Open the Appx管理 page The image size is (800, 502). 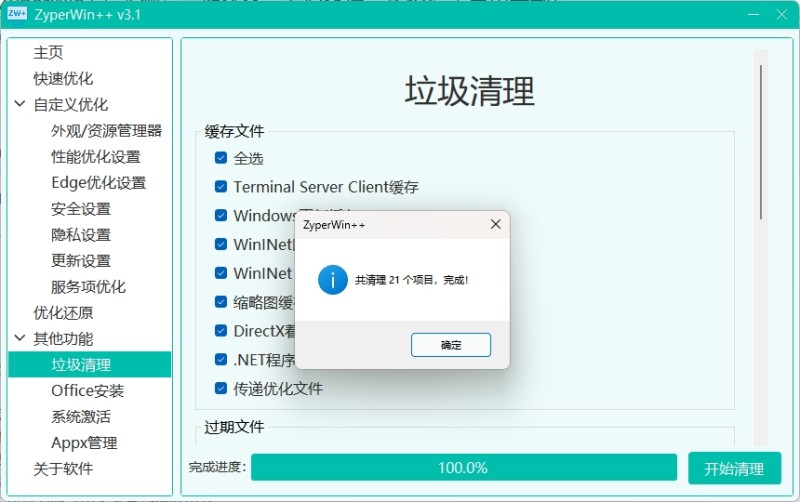coord(84,443)
